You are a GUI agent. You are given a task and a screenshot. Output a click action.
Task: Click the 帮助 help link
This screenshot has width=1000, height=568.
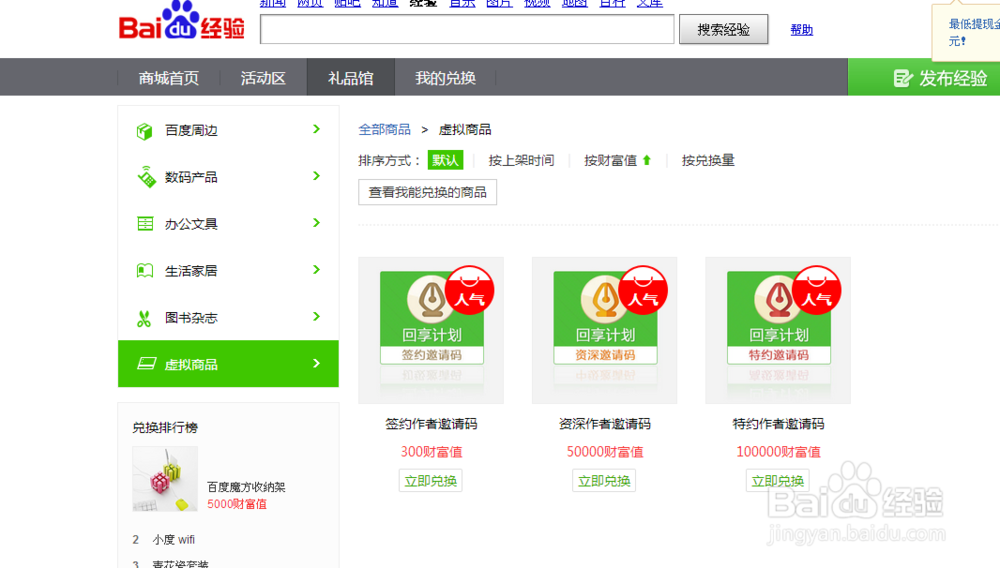(x=802, y=30)
